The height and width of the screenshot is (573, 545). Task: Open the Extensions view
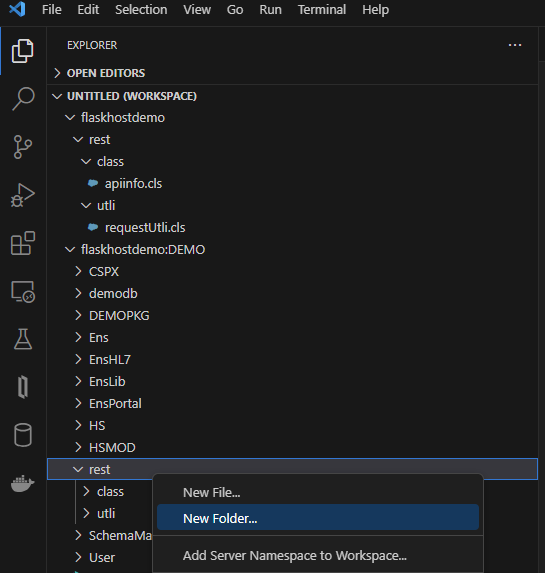click(23, 243)
